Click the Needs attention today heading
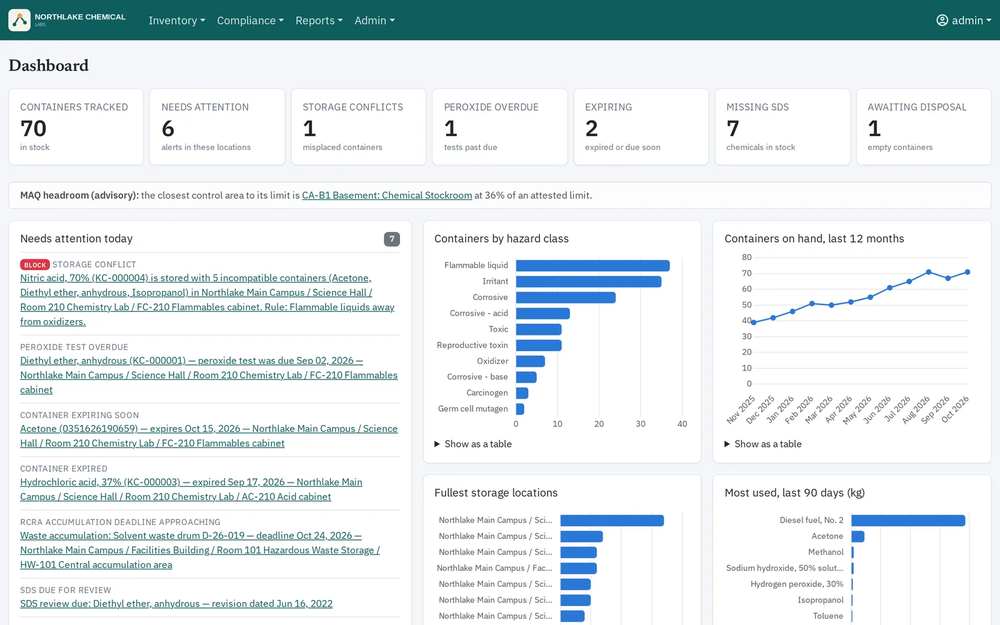1000x625 pixels. coord(76,239)
